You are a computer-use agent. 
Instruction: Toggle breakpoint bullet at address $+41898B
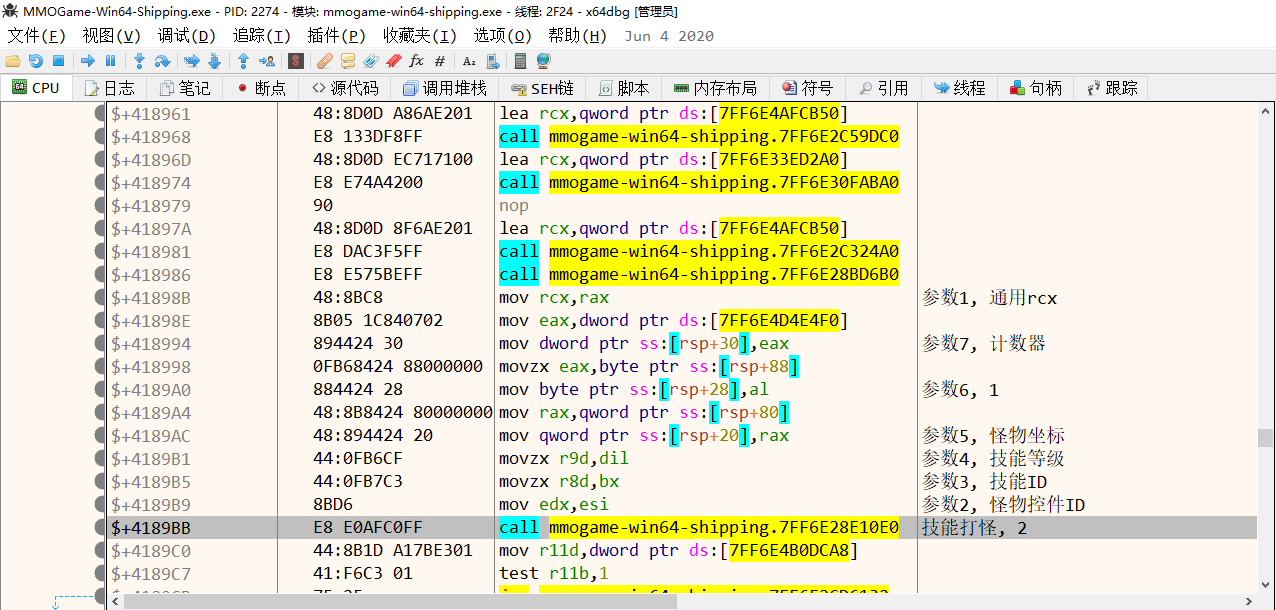[x=100, y=298]
